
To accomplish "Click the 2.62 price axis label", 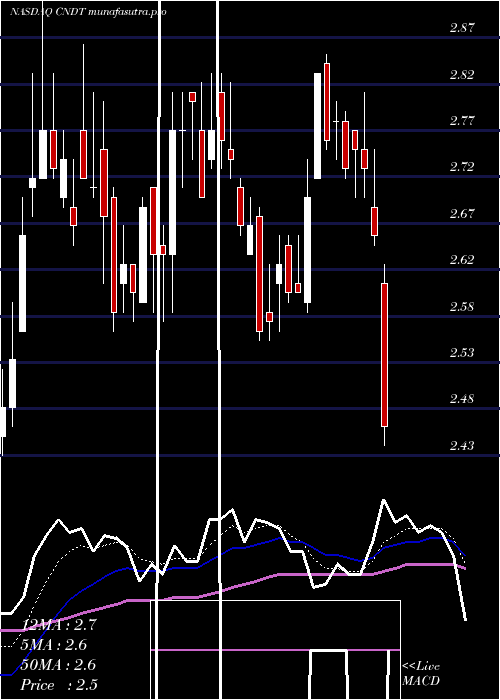I will click(x=462, y=260).
